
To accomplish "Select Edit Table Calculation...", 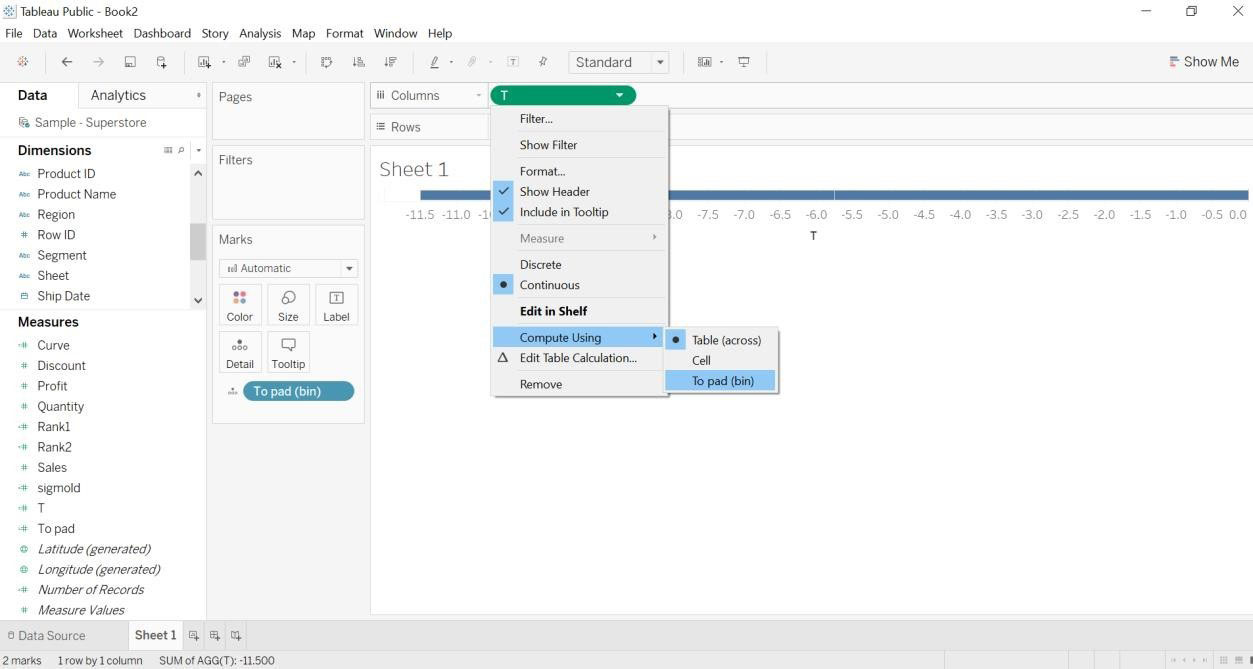I will tap(579, 358).
